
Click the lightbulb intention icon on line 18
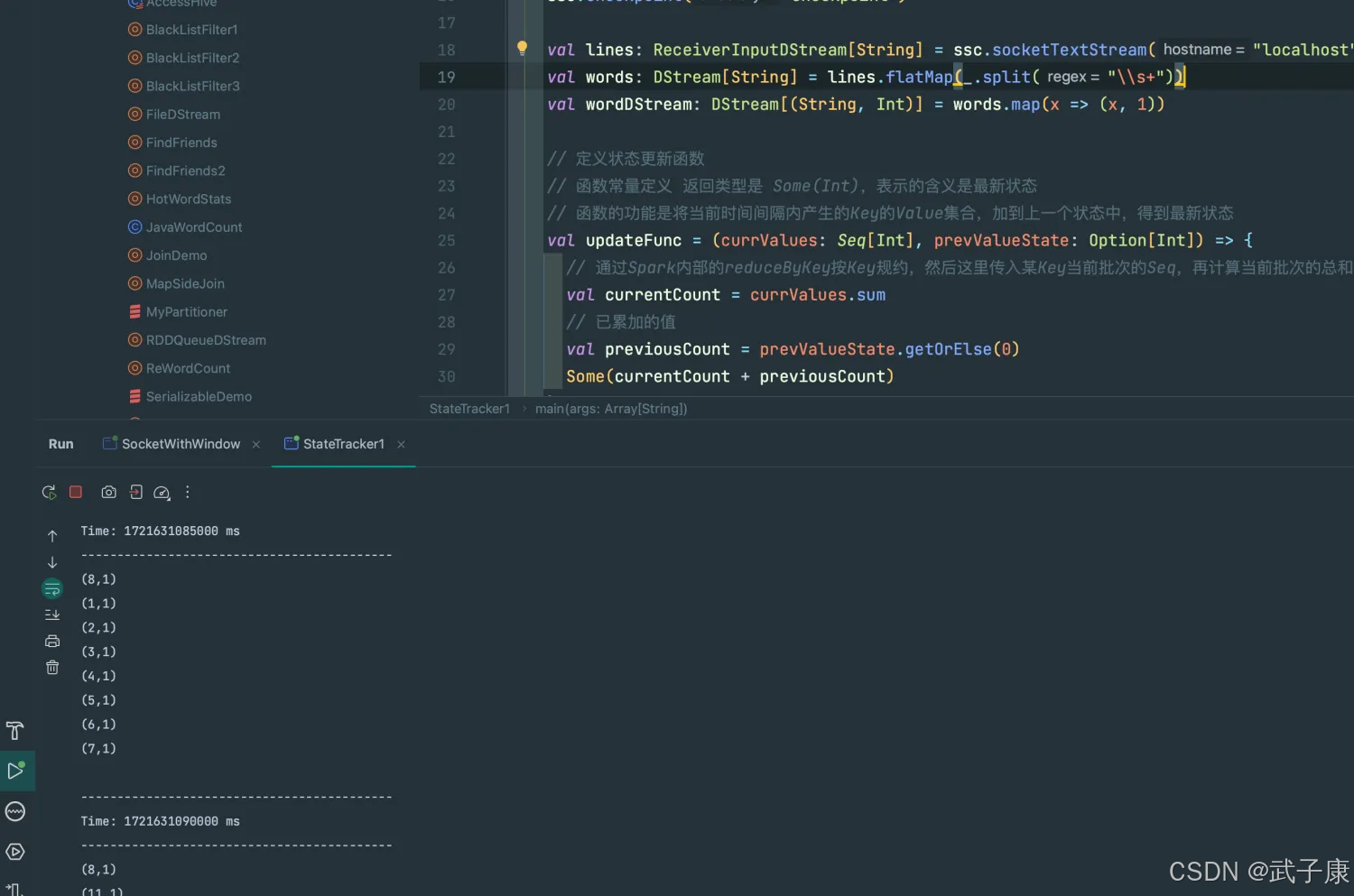pyautogui.click(x=522, y=49)
